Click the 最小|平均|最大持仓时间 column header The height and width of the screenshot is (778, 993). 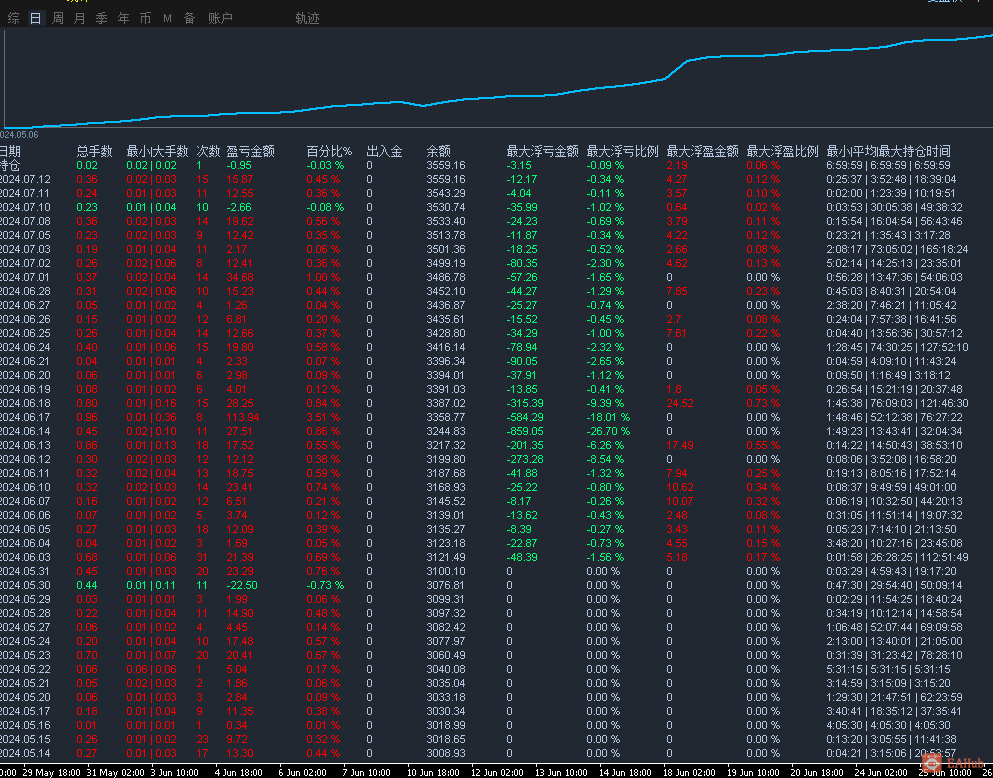889,151
